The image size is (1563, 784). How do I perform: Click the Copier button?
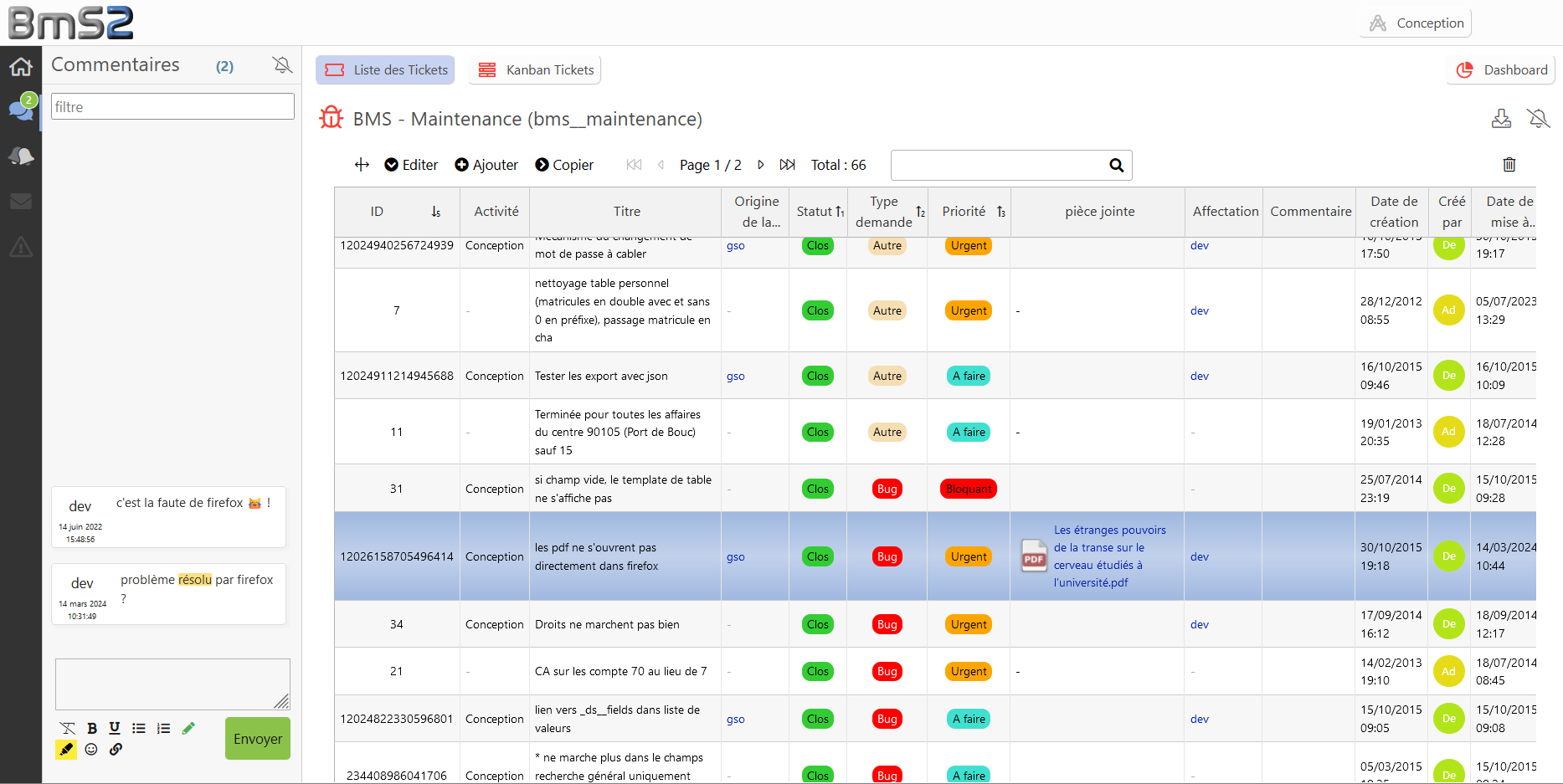click(x=564, y=165)
